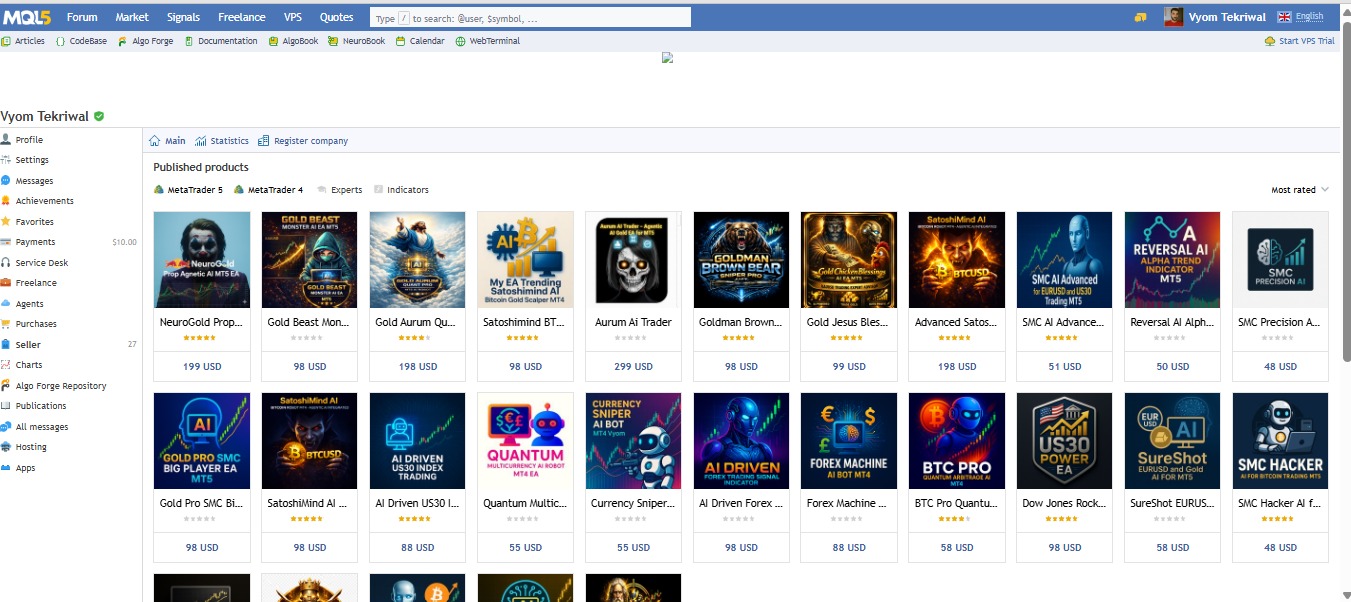Open the Quotes menu
The image size is (1351, 602).
click(x=337, y=17)
